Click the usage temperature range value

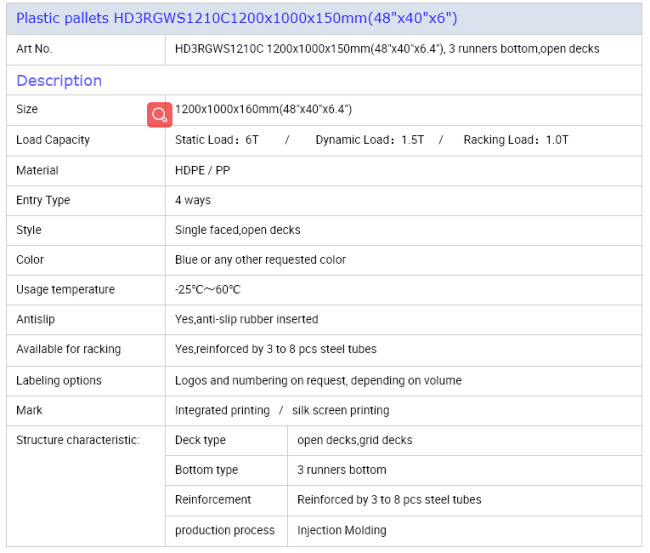pos(208,290)
